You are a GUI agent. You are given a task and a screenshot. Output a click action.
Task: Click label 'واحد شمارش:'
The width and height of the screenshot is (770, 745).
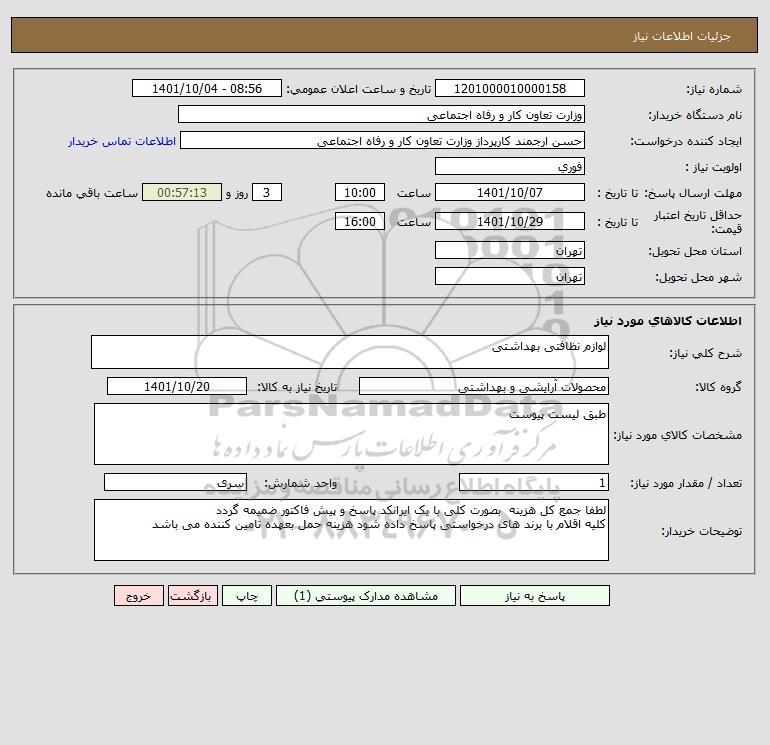coord(301,483)
